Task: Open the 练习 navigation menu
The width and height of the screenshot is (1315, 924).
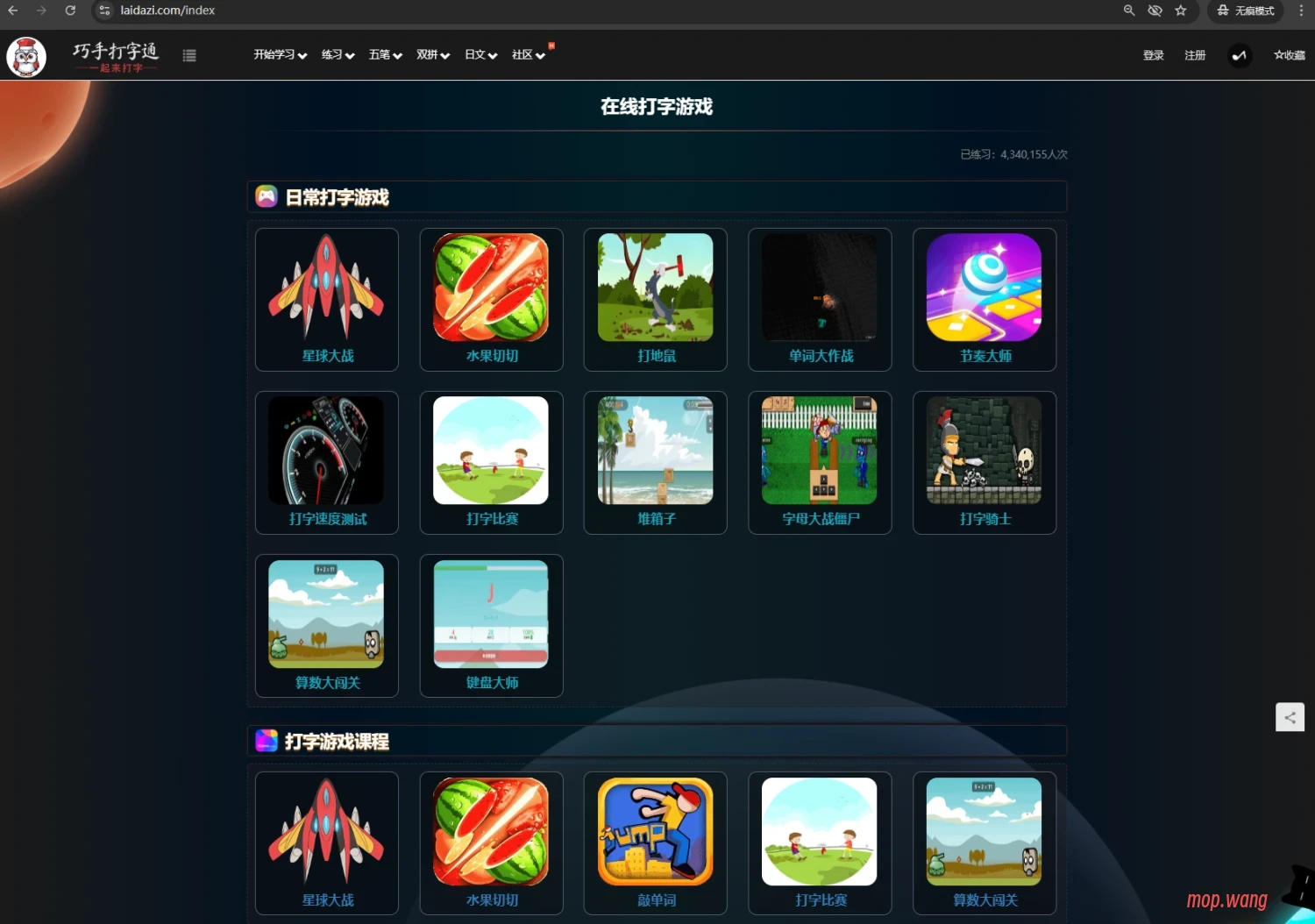Action: coord(338,55)
